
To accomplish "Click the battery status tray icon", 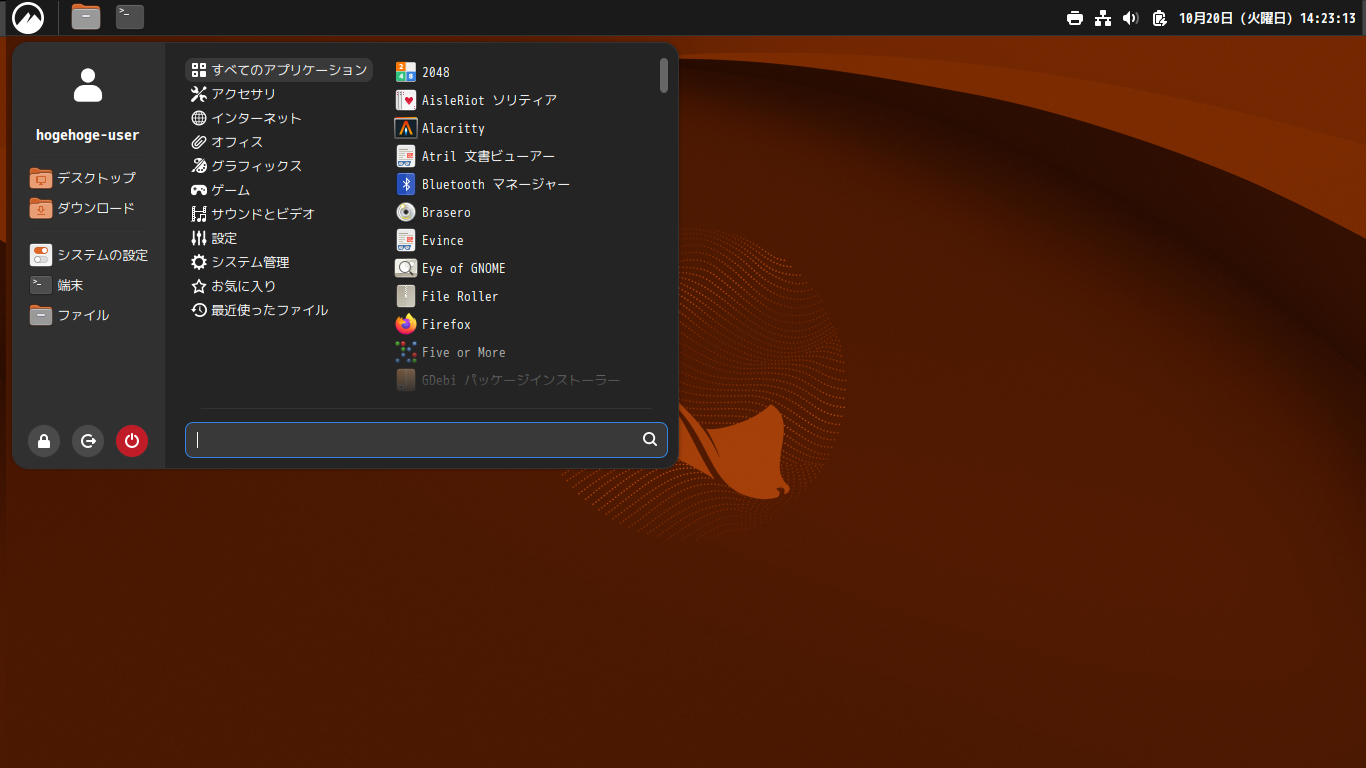I will 1159,18.
